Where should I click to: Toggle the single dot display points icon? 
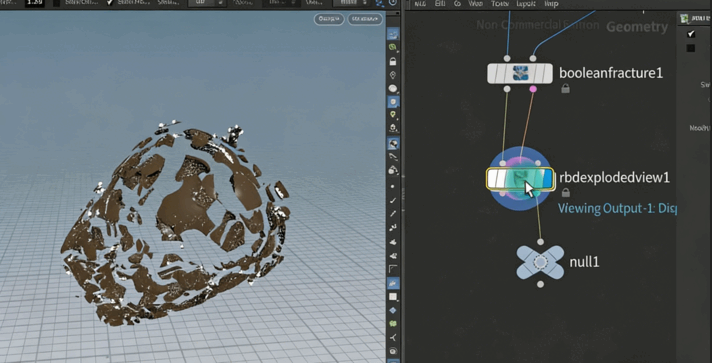tap(392, 186)
